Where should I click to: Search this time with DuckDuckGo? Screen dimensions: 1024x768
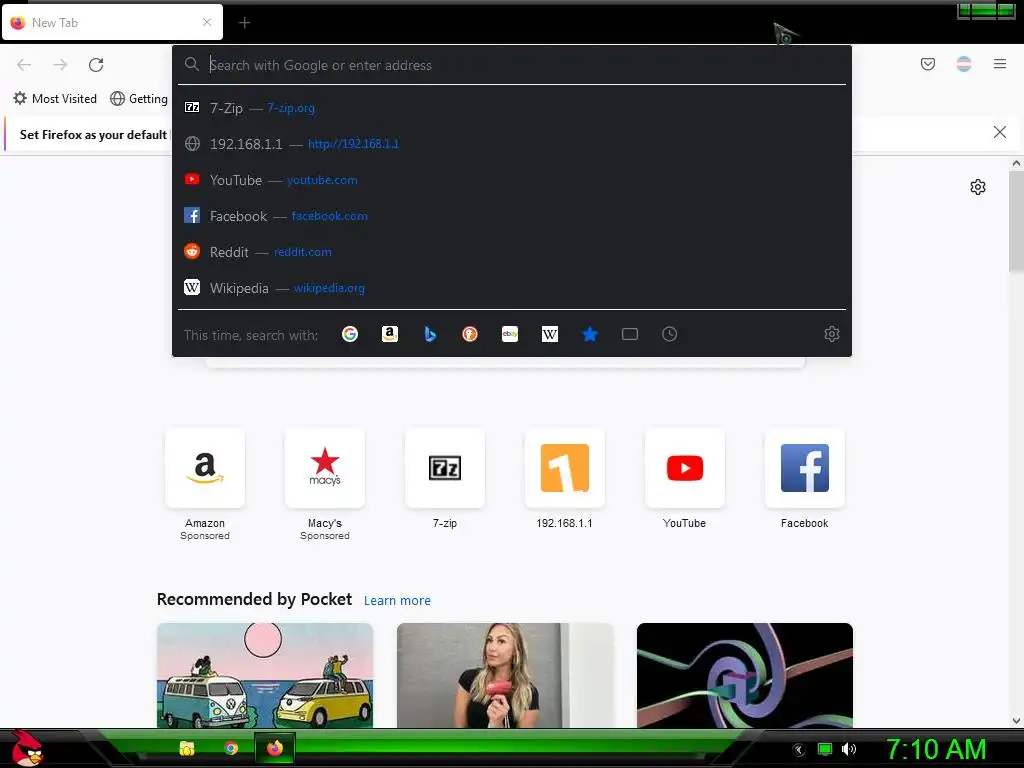(x=470, y=334)
